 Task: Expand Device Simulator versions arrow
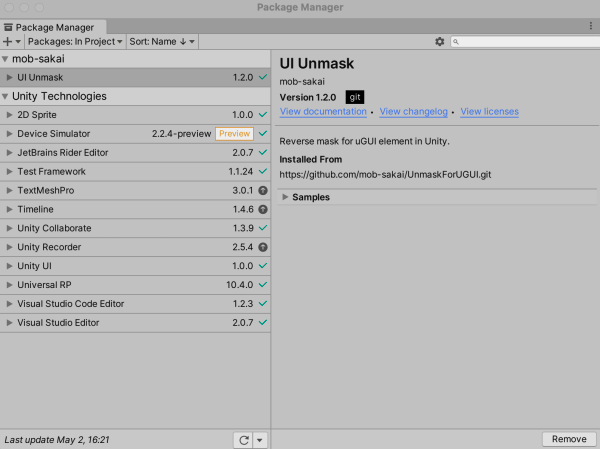10,134
